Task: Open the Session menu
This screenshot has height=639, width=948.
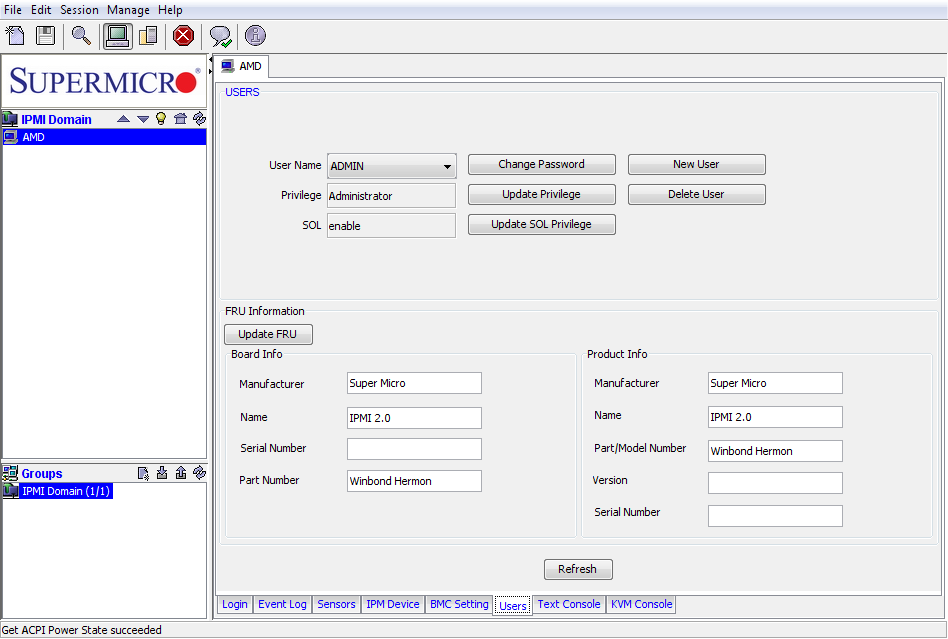Action: 79,10
